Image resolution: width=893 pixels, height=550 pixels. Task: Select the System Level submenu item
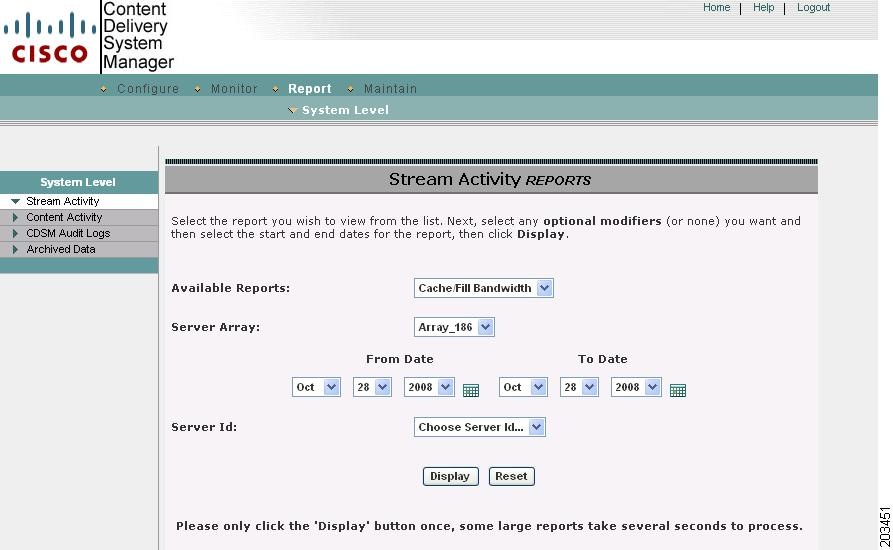pyautogui.click(x=345, y=110)
